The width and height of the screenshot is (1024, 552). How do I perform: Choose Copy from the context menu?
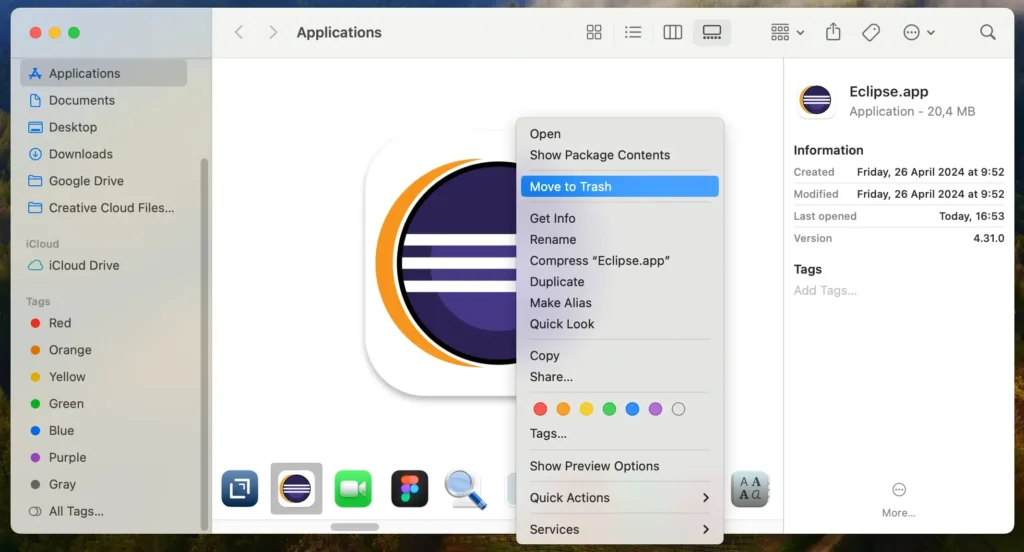tap(620, 355)
